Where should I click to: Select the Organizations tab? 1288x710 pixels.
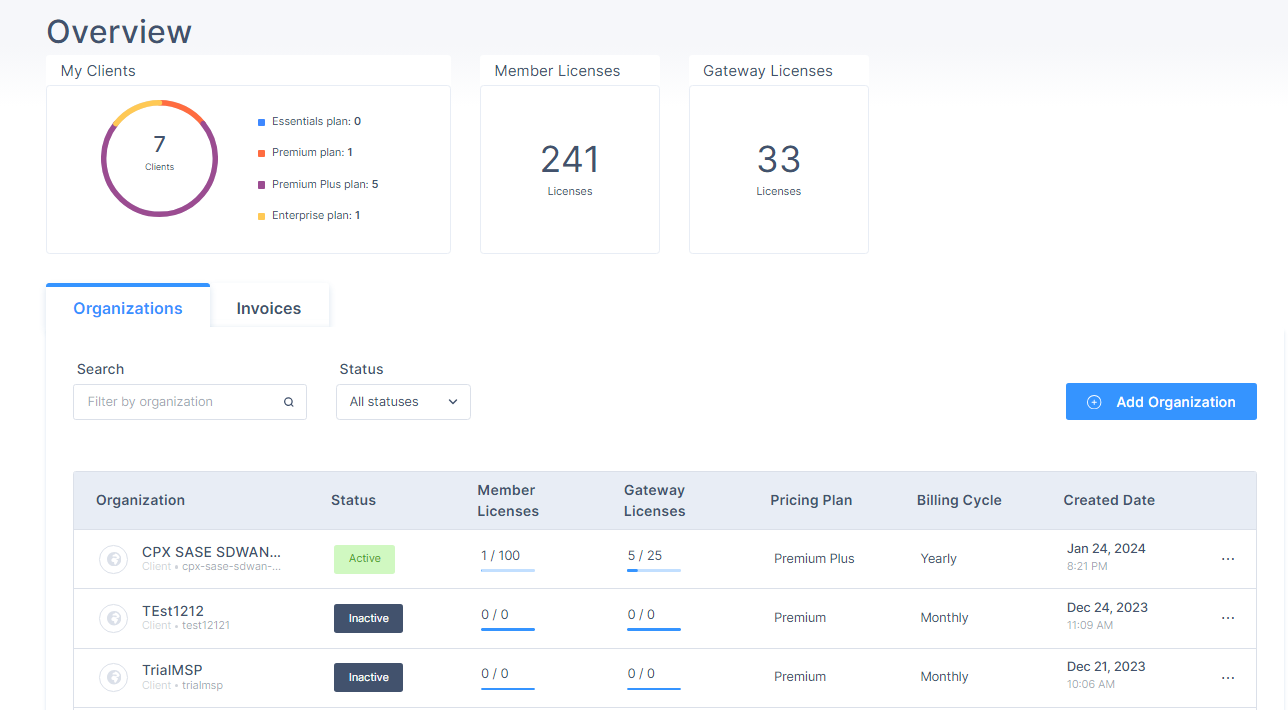(128, 308)
